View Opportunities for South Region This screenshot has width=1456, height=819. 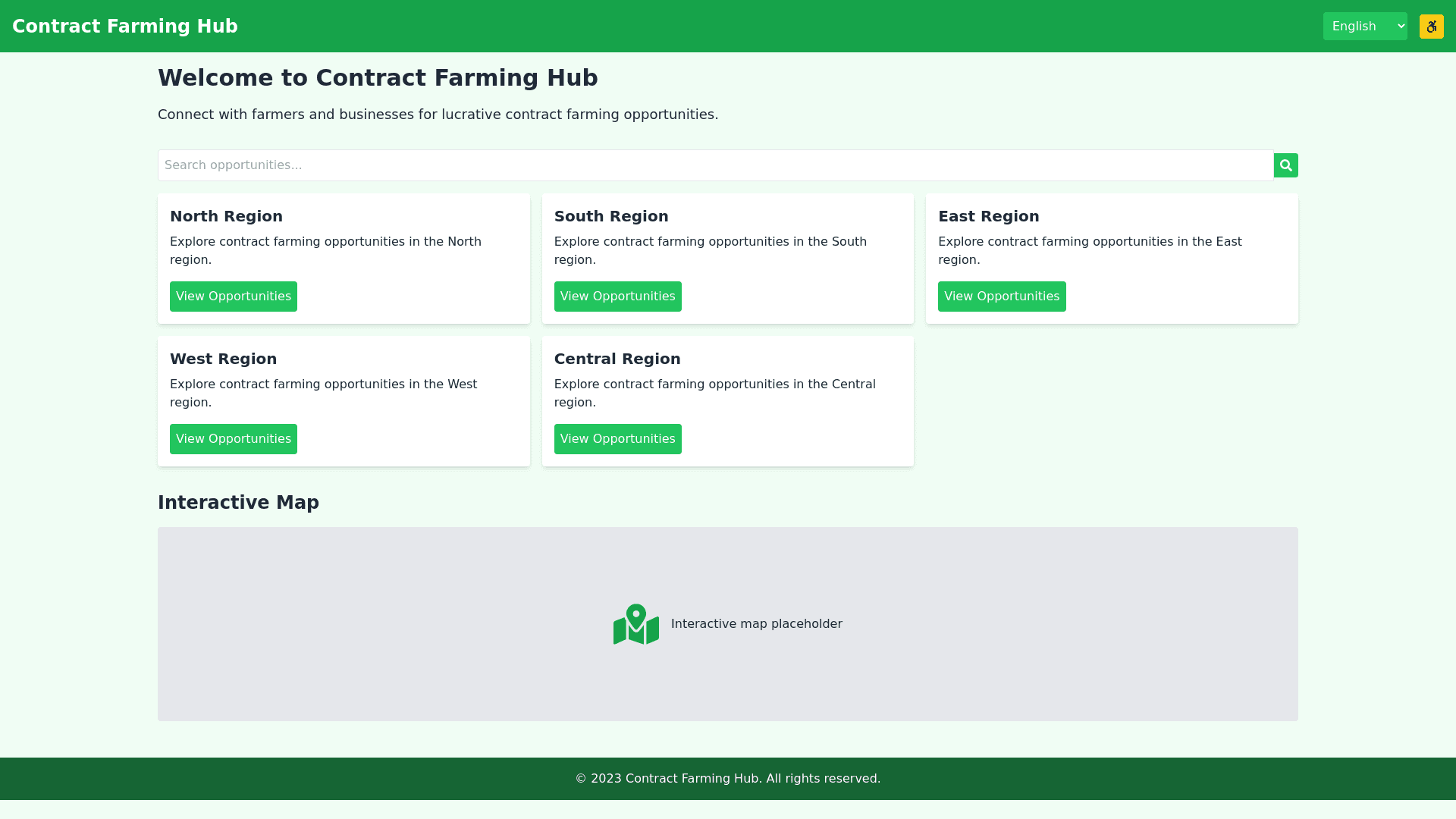617,297
